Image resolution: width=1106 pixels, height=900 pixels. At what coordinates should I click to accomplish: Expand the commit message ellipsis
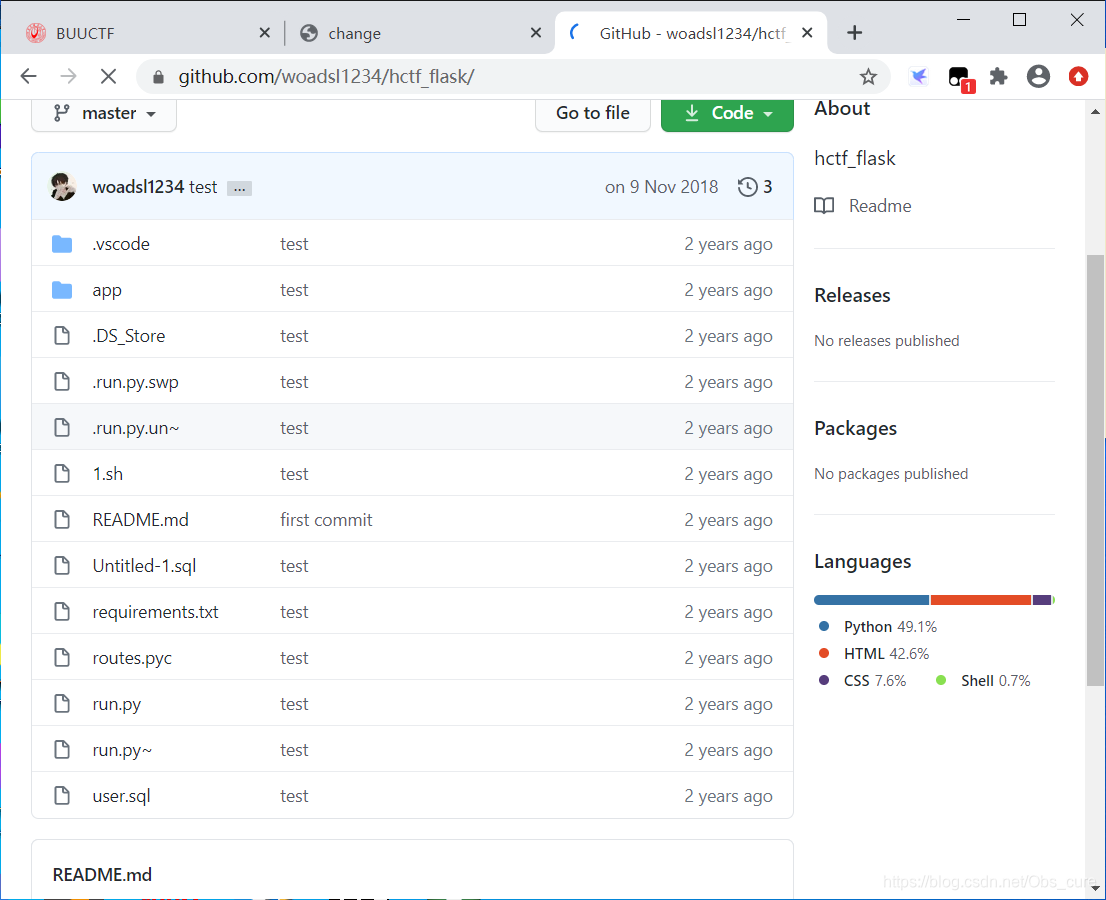(x=239, y=188)
